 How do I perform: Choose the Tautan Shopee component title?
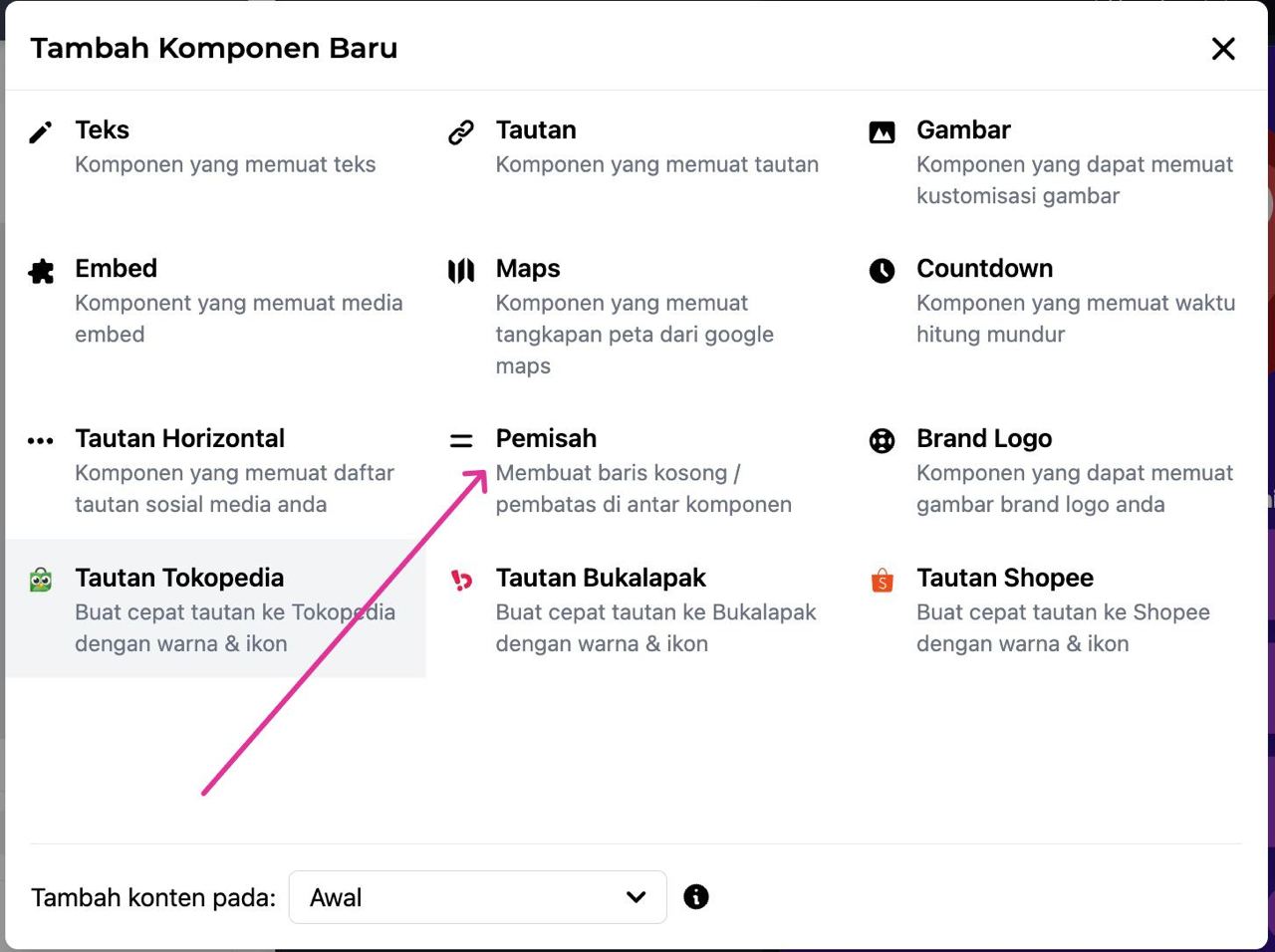pos(1005,578)
